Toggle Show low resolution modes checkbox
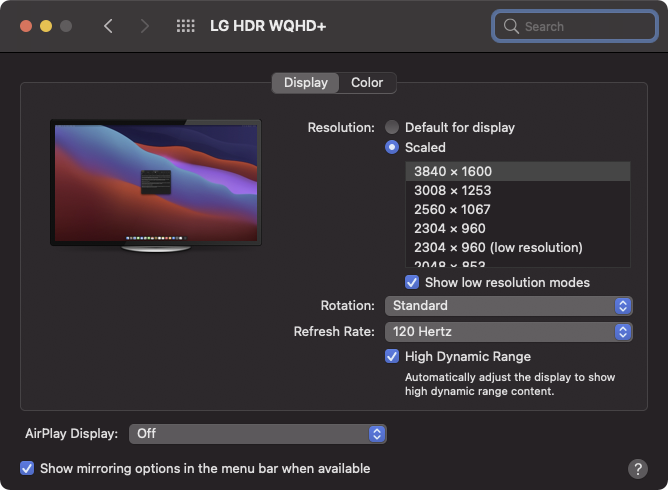Screen dimensions: 668x490 (x=412, y=282)
